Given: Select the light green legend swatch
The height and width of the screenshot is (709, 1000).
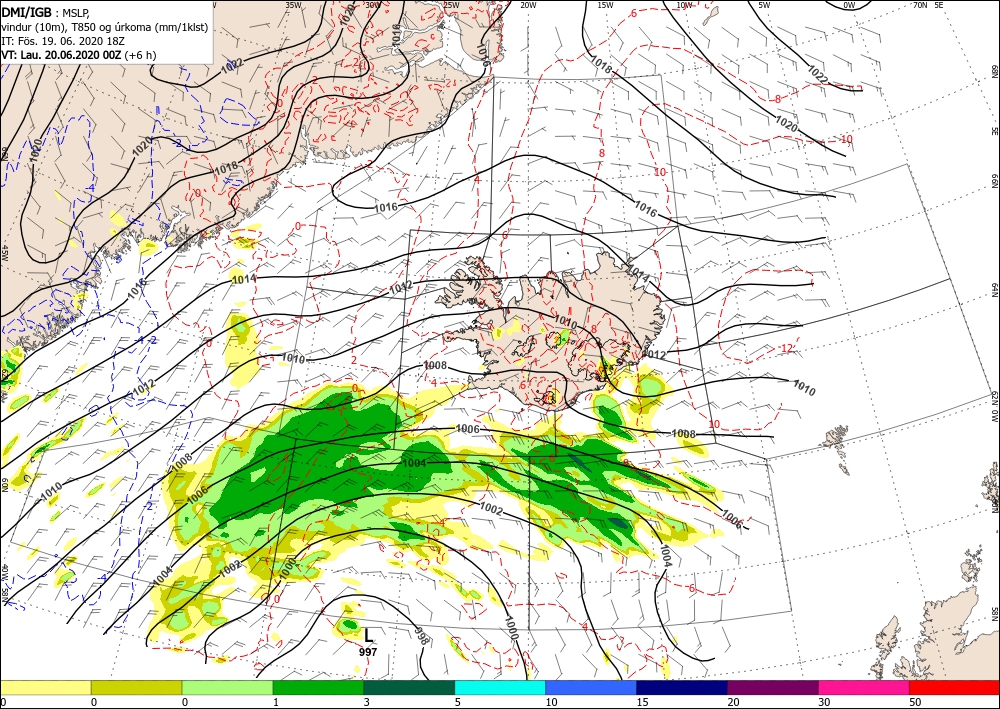Looking at the screenshot, I should pyautogui.click(x=227, y=687).
